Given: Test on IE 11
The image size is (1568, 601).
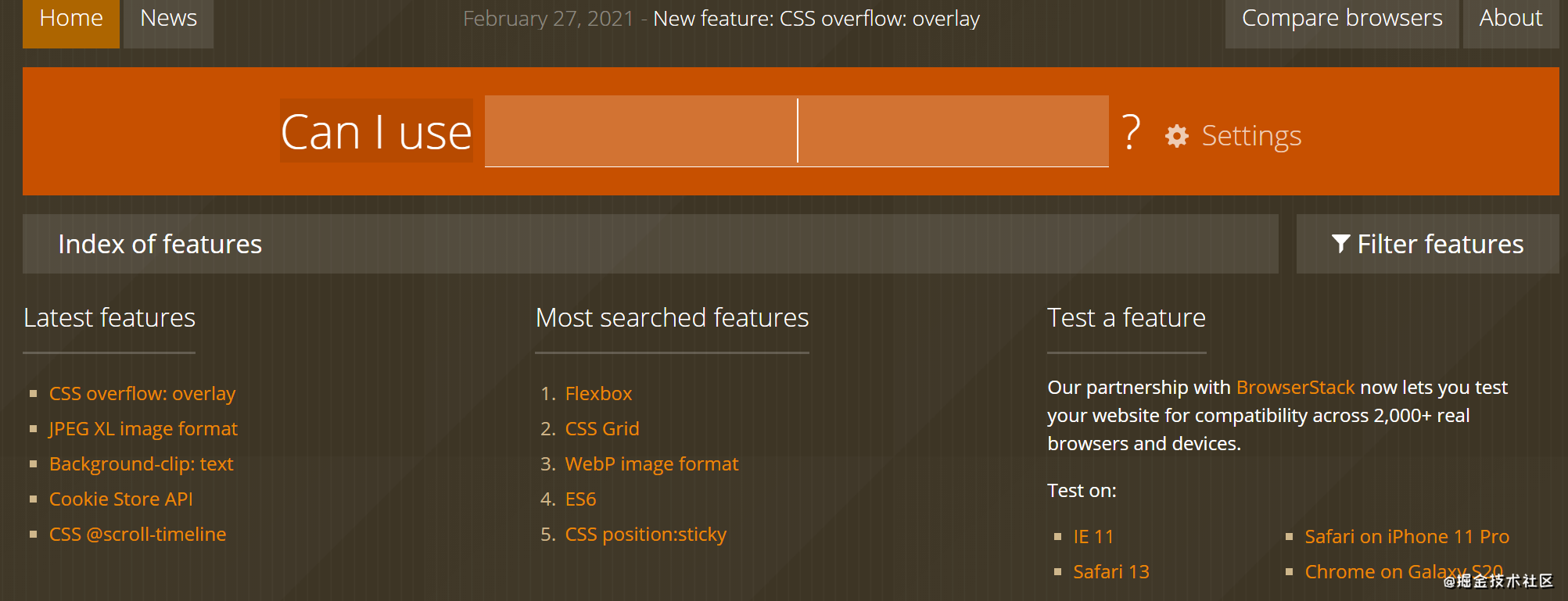Looking at the screenshot, I should [1093, 536].
